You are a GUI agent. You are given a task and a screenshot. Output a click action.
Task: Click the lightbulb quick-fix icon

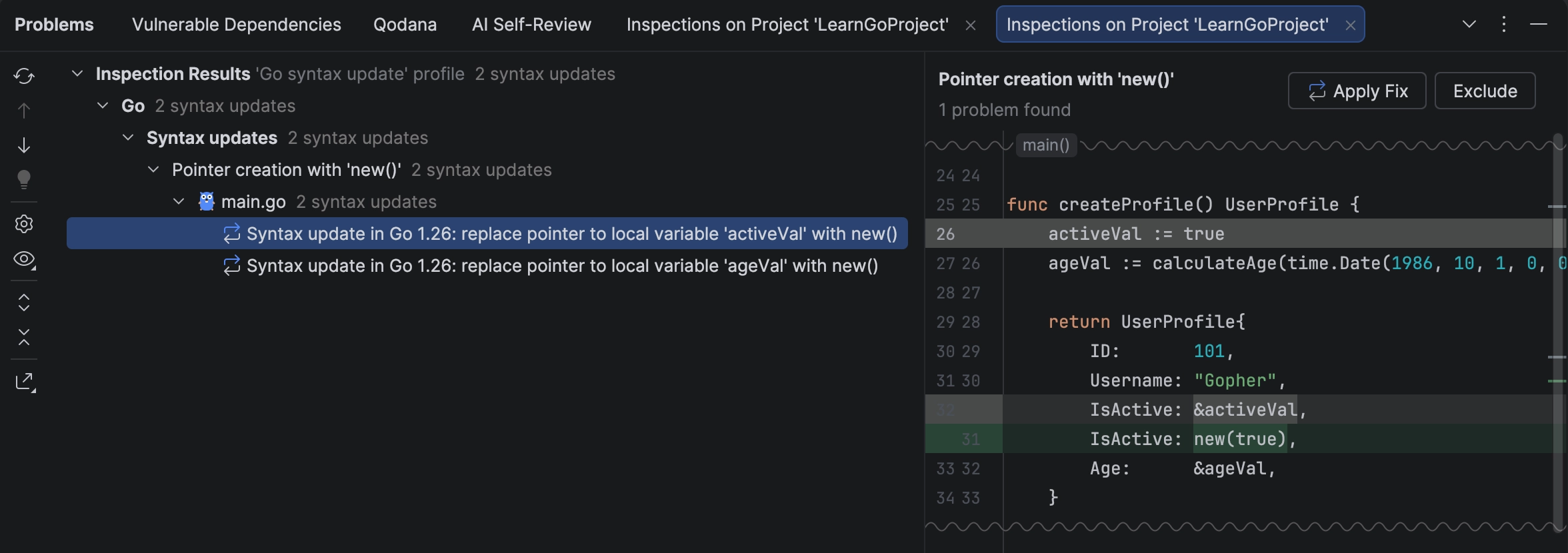tap(24, 179)
